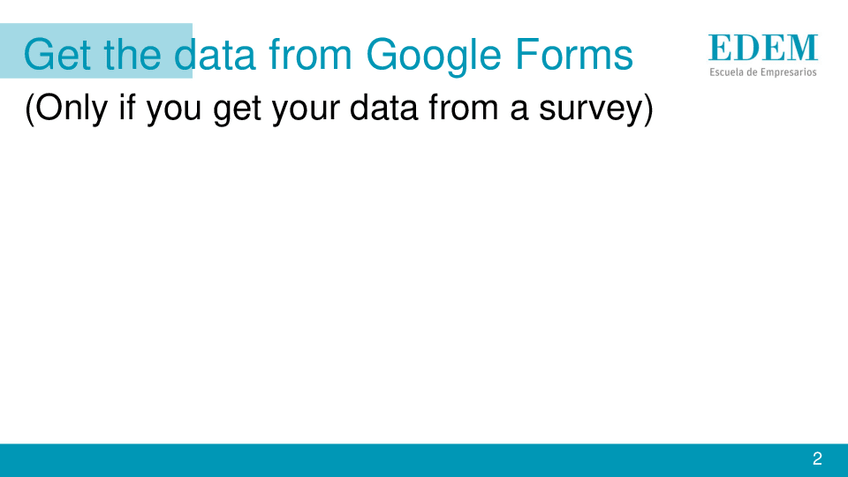Click the word "Forms" in the title
Viewport: 848px width, 477px height.
579,54
